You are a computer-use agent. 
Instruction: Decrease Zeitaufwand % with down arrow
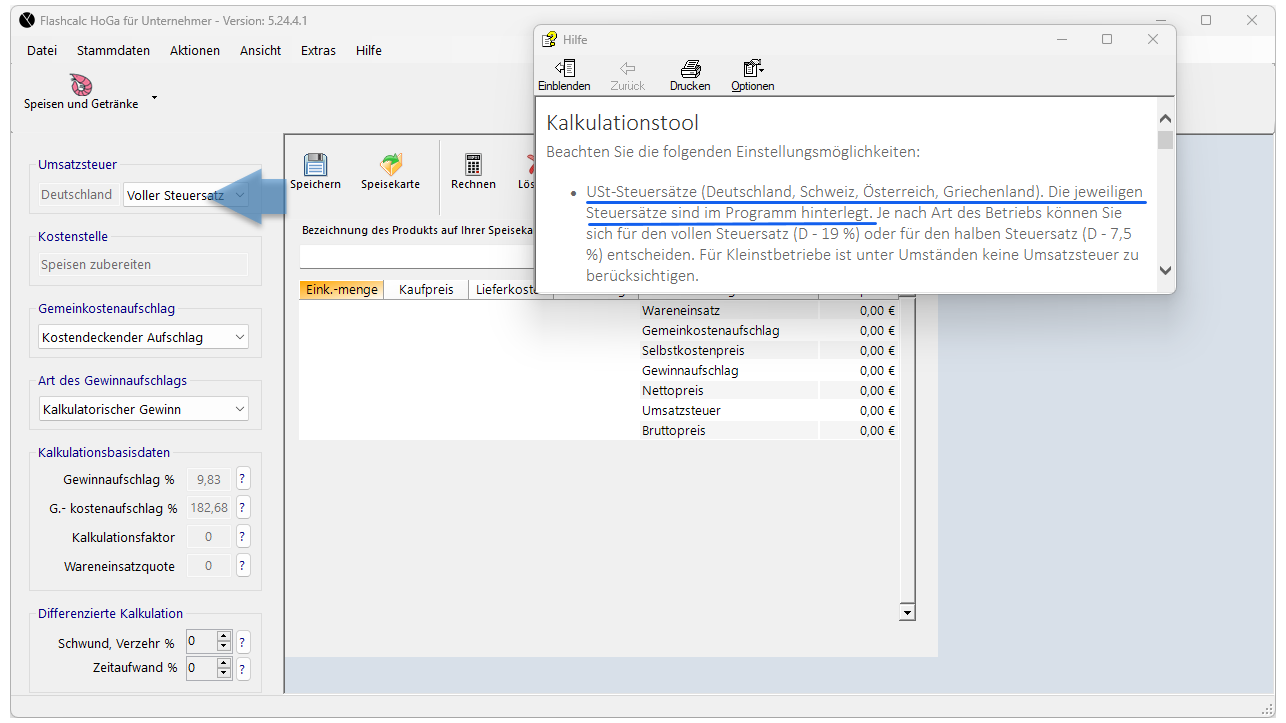coord(224,673)
